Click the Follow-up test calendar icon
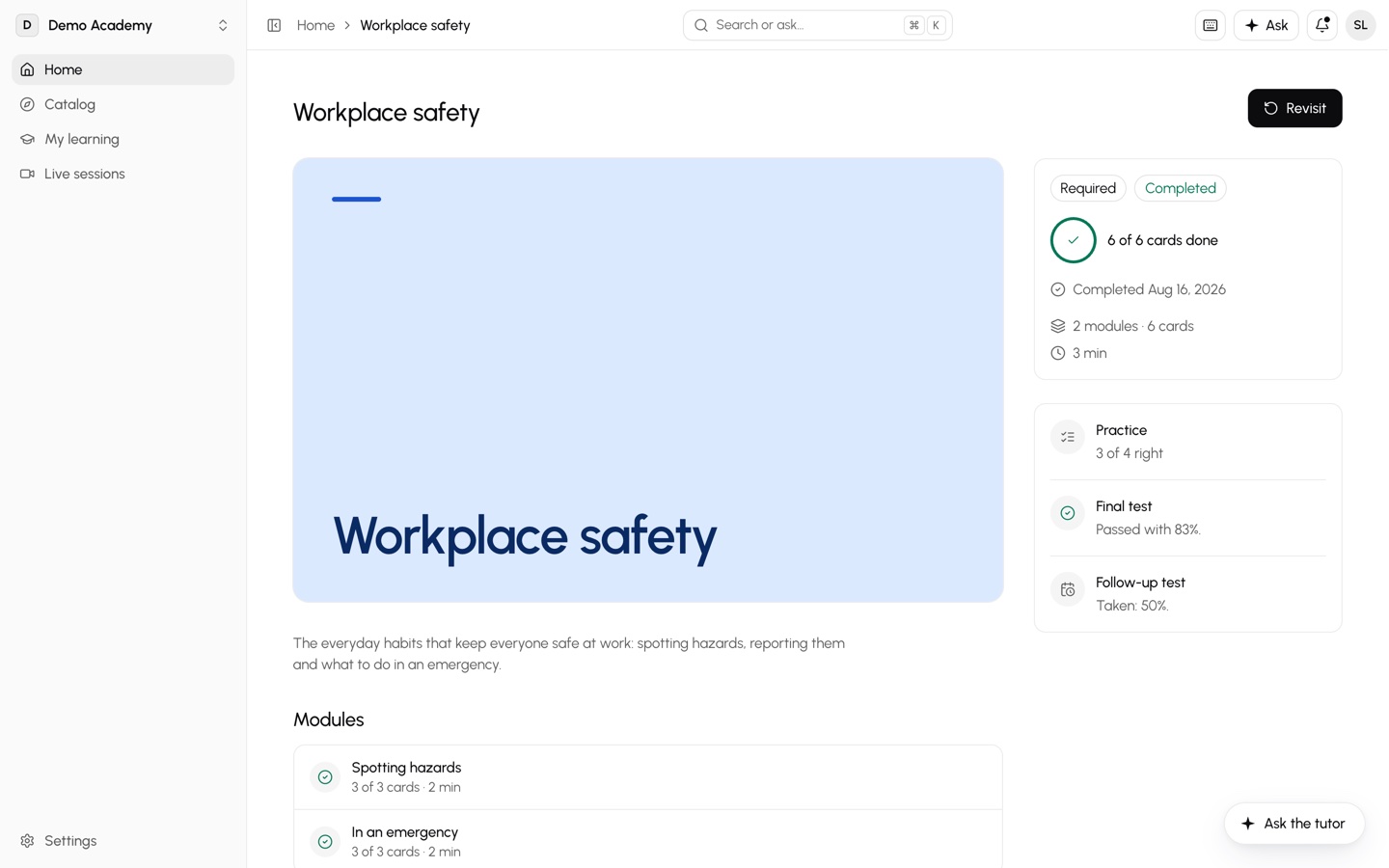This screenshot has height=868, width=1389. (x=1068, y=590)
